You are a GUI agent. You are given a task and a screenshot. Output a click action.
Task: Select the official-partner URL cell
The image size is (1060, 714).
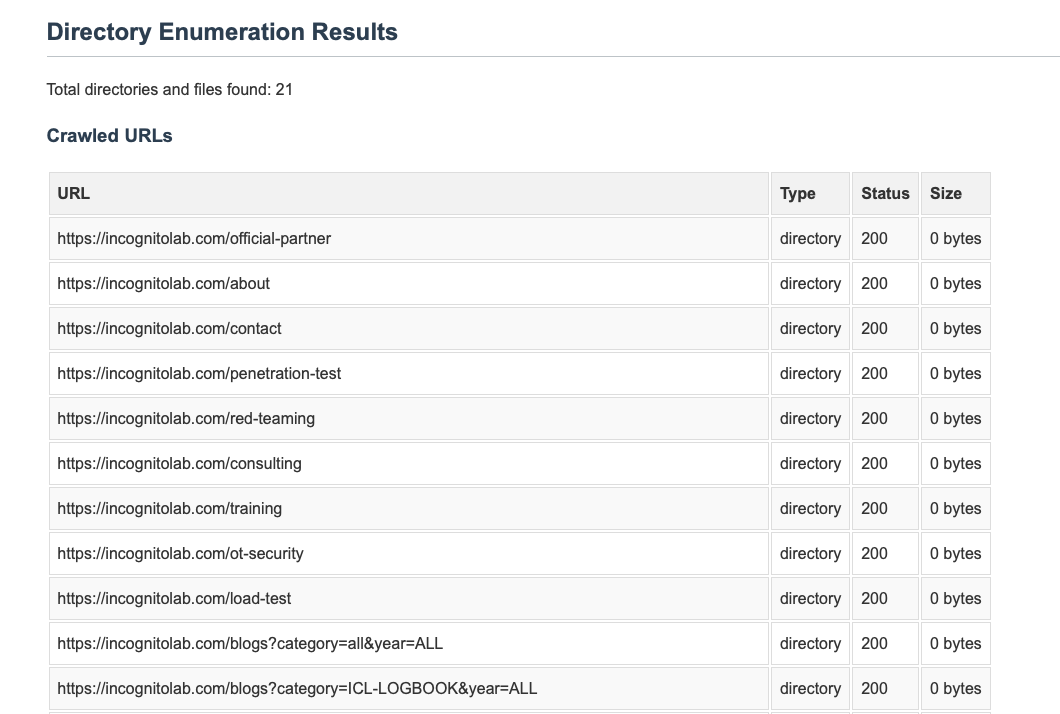[x=409, y=239]
